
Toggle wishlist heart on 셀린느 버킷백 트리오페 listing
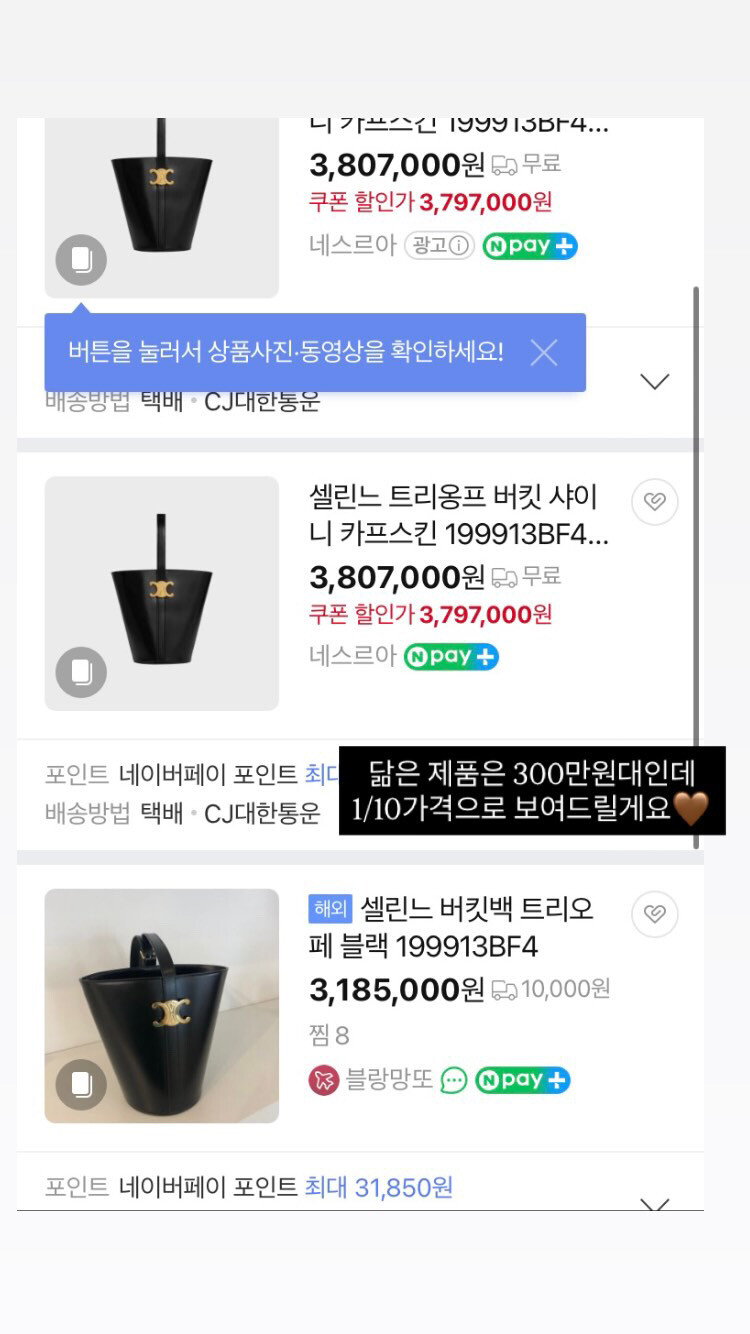(655, 914)
